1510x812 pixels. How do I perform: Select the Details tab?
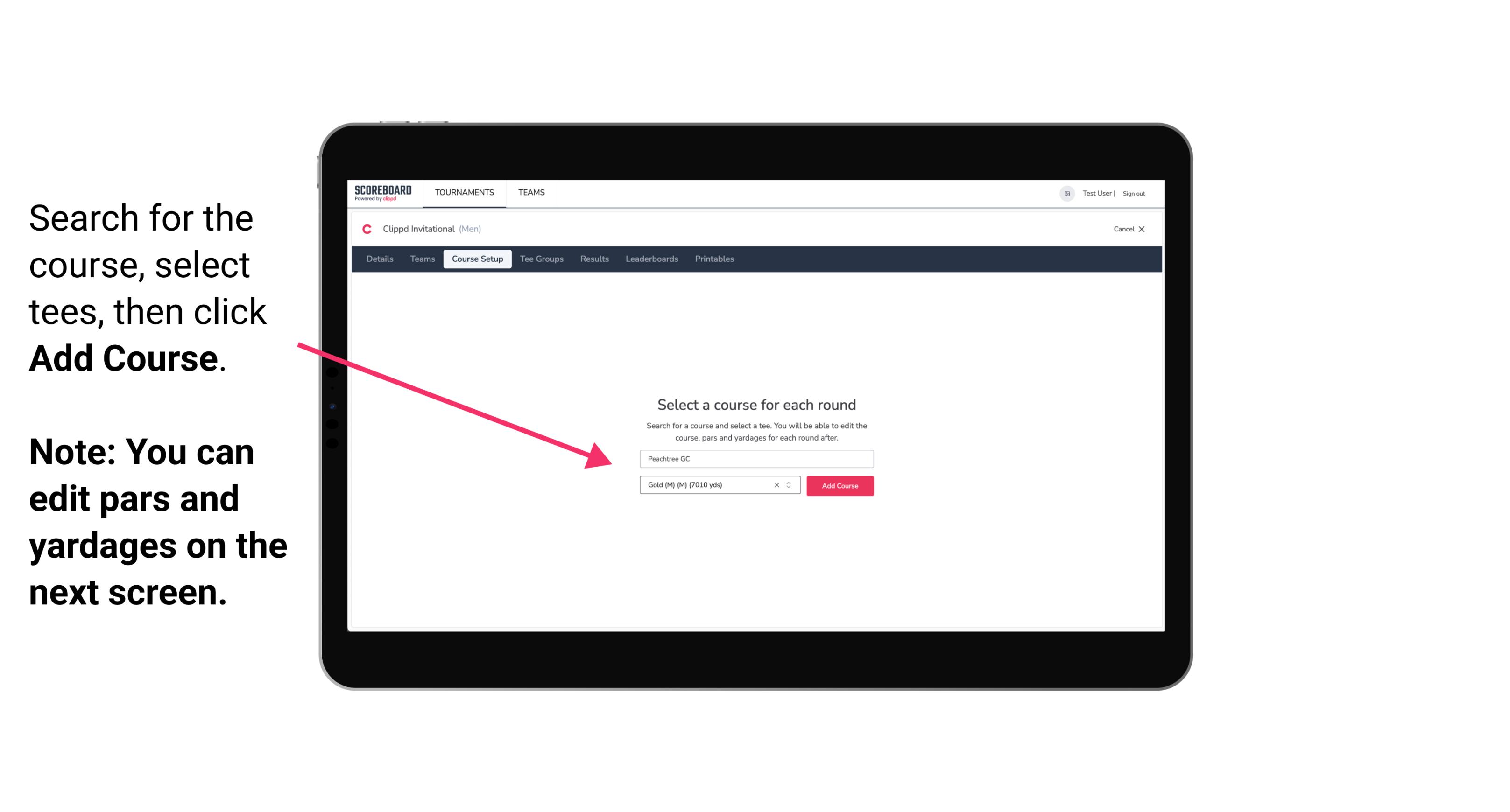[x=379, y=259]
